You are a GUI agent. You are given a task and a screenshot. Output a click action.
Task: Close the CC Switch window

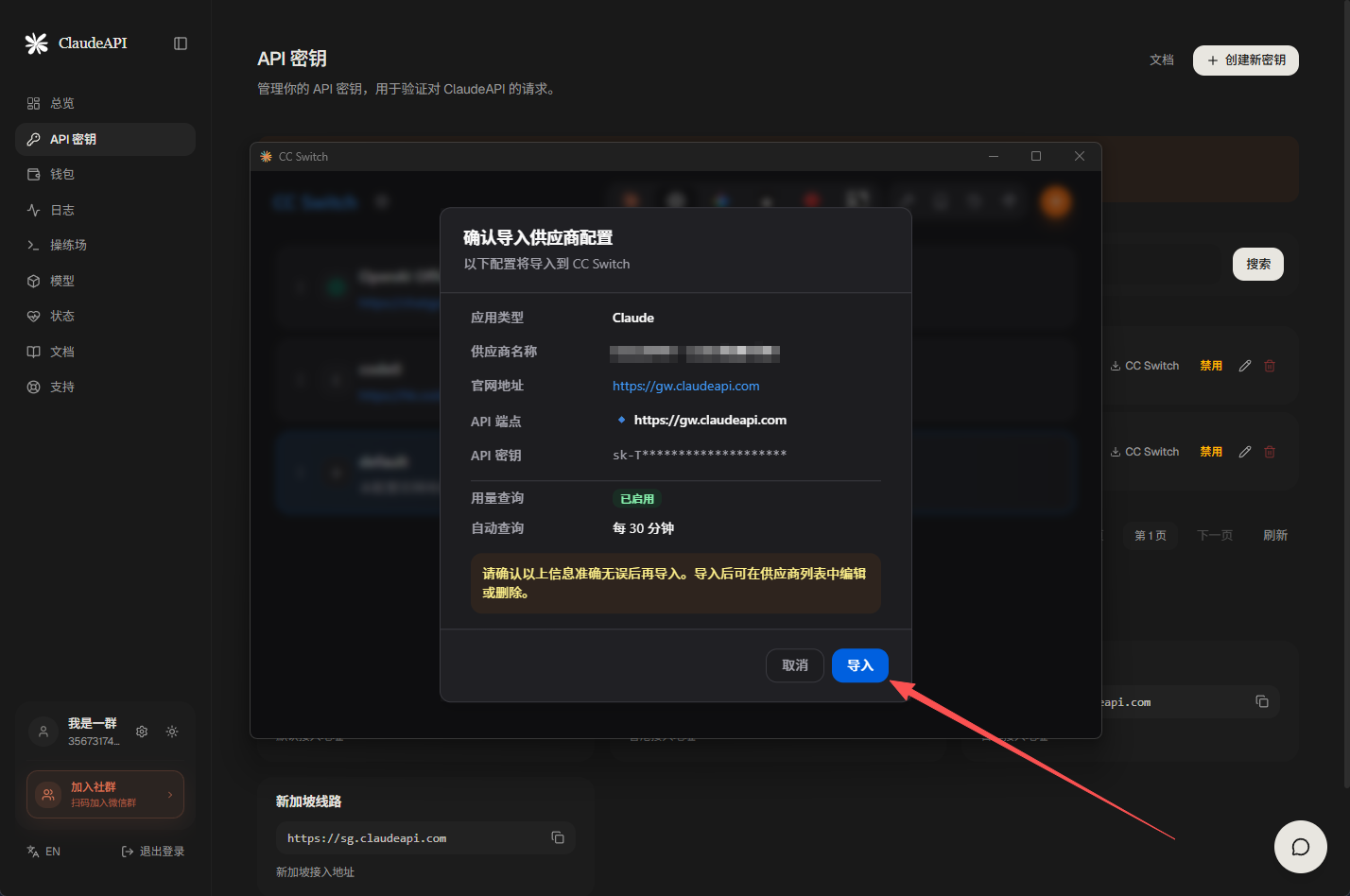pos(1080,156)
